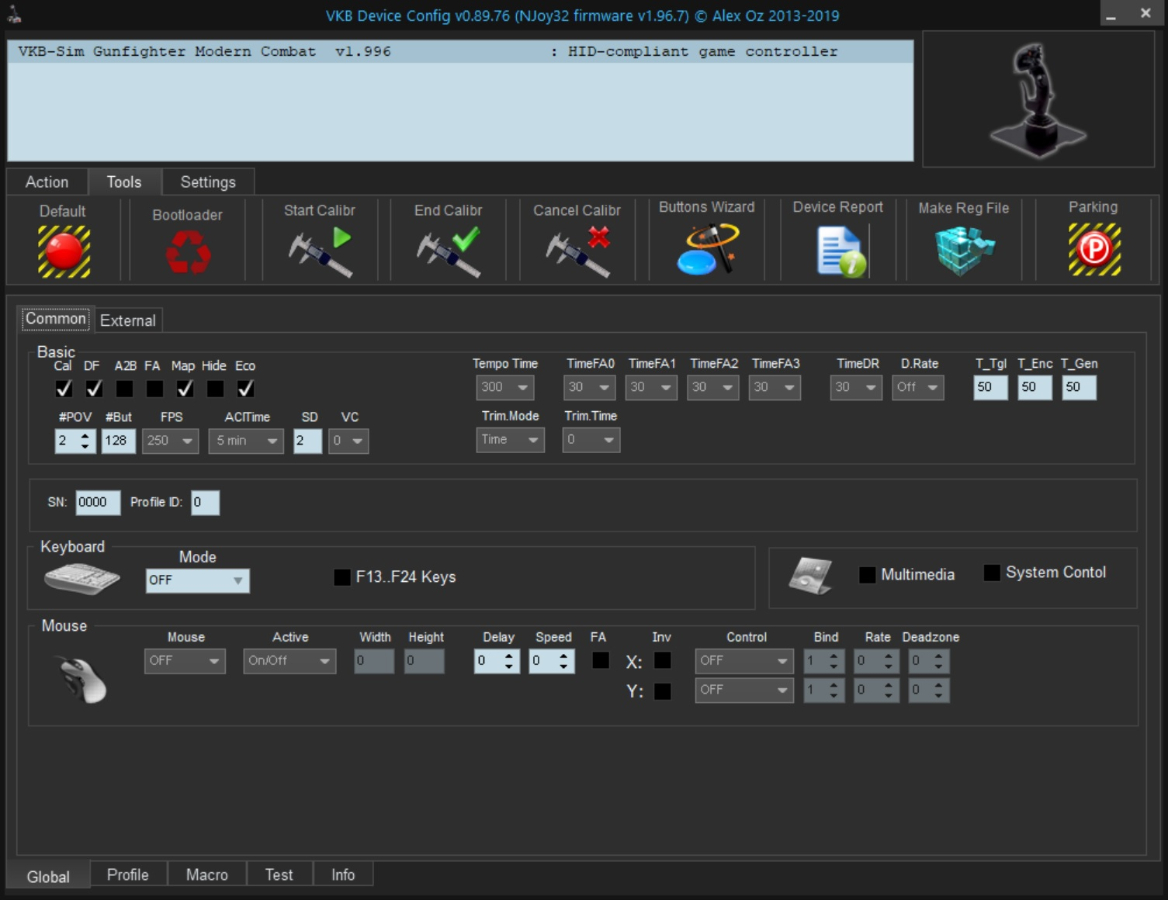Click the SN input field
Image resolution: width=1168 pixels, height=900 pixels.
(98, 503)
